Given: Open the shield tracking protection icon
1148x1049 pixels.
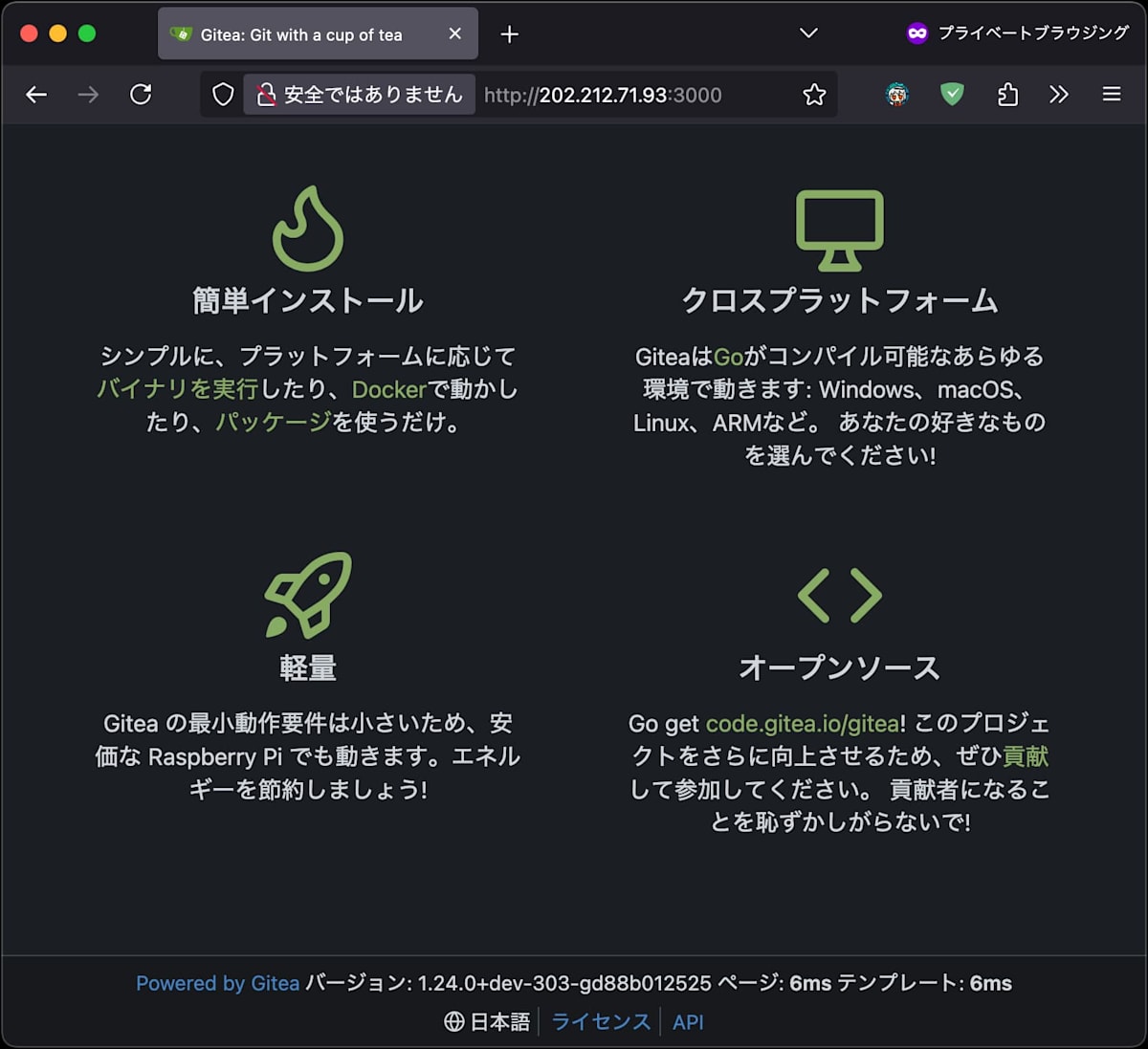Looking at the screenshot, I should (x=223, y=95).
